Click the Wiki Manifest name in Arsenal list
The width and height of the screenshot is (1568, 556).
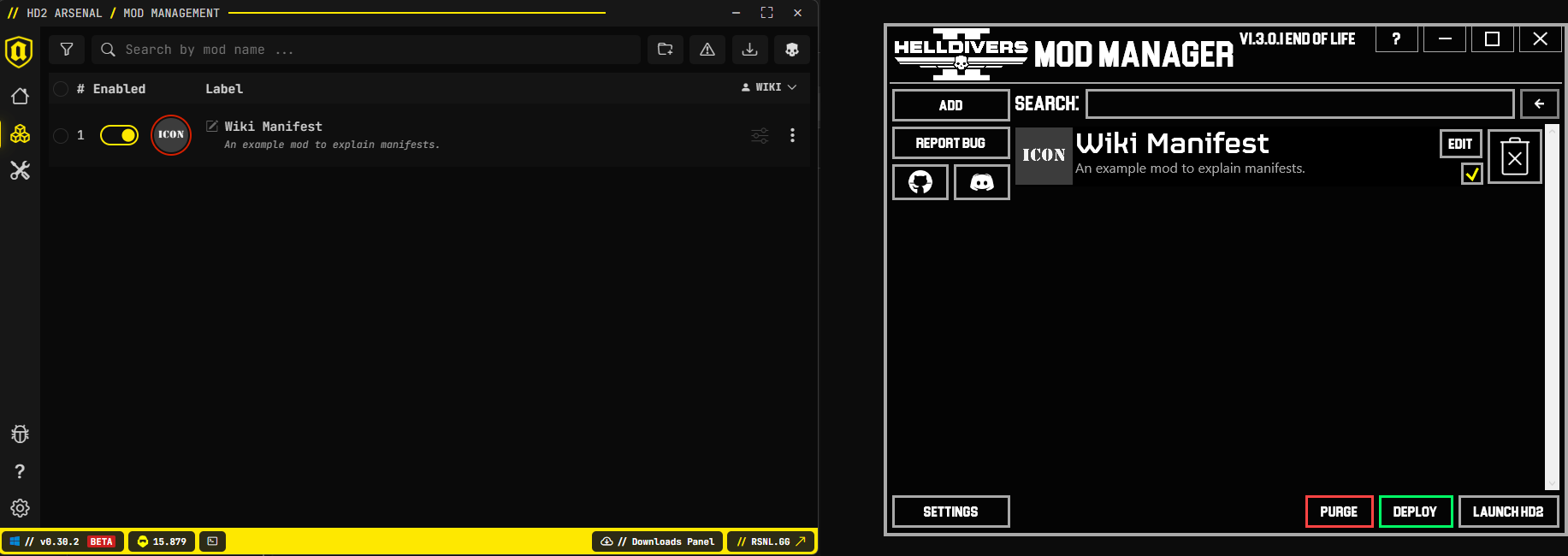pyautogui.click(x=274, y=127)
